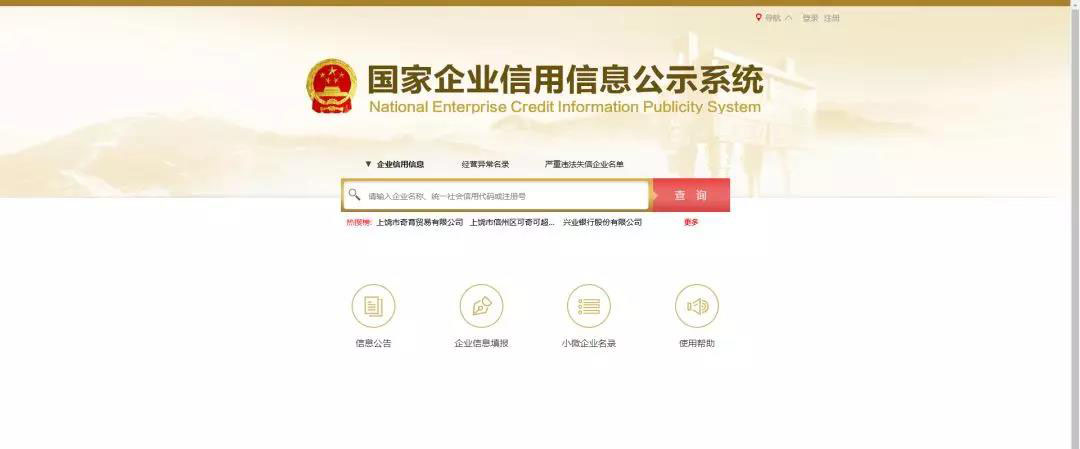Viewport: 1080px width, 449px height.
Task: Open the 使用帮助 megaphone icon
Action: coord(697,306)
